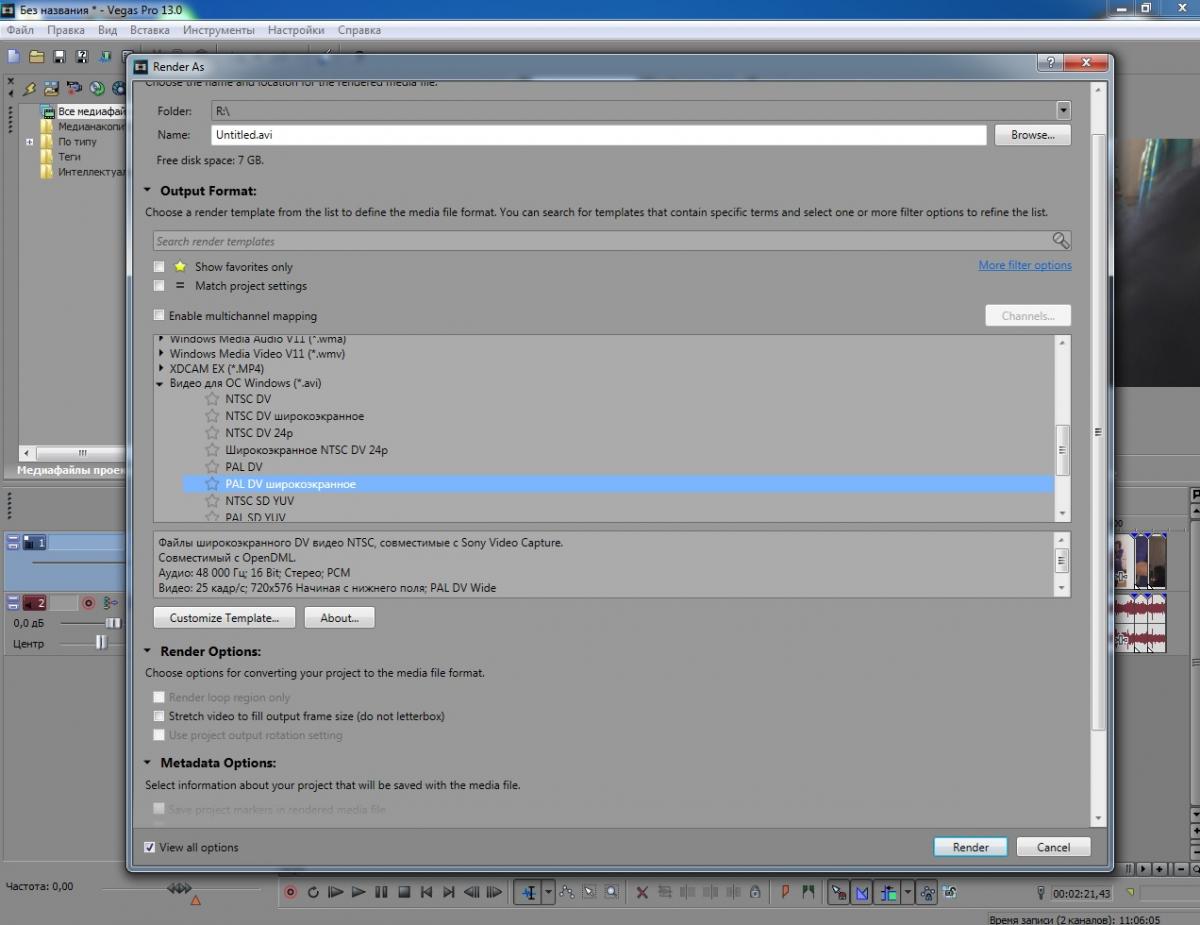The width and height of the screenshot is (1200, 925).
Task: Click the Delete X icon in edit toolbar
Action: point(642,892)
